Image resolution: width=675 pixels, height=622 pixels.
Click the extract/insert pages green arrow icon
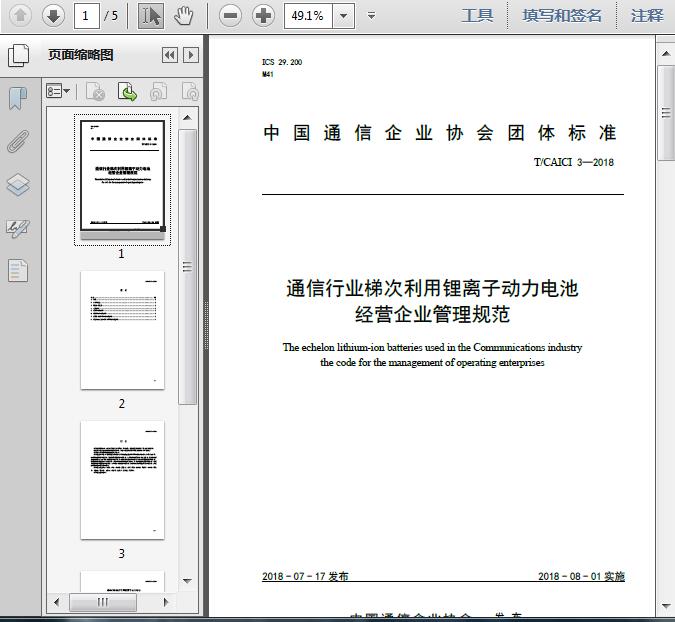127,91
